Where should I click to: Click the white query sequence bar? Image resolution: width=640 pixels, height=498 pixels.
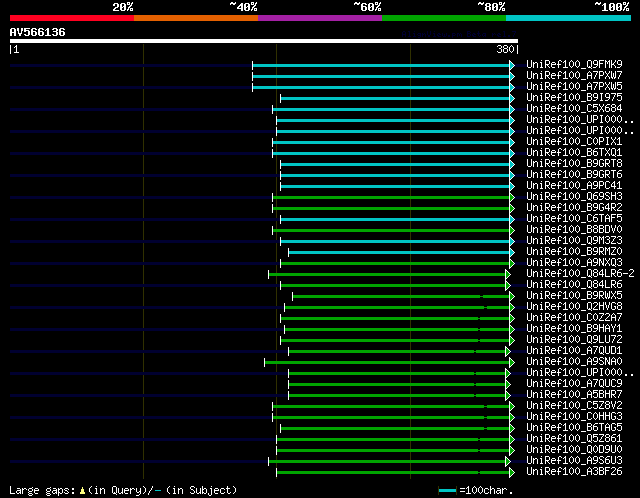[x=264, y=41]
